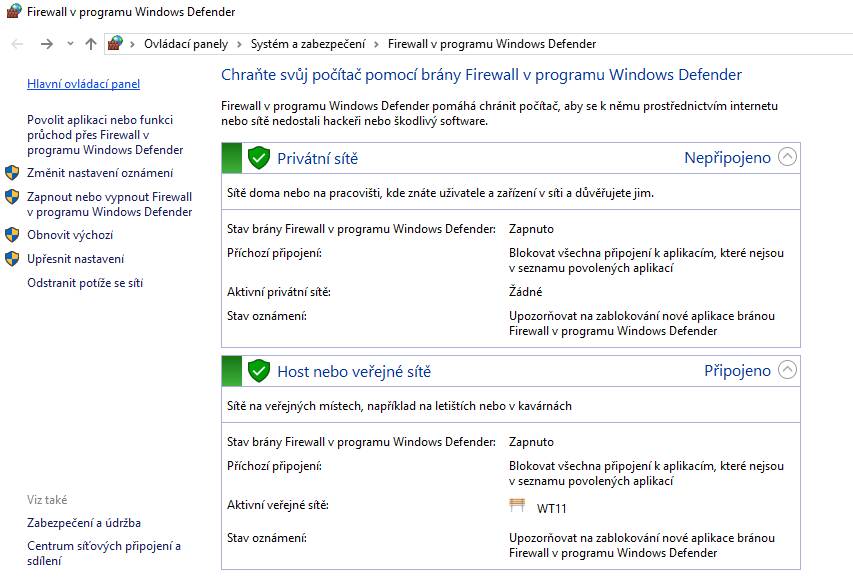
Task: Click Žádné value for Aktivní privátní sítě
Action: [x=526, y=292]
